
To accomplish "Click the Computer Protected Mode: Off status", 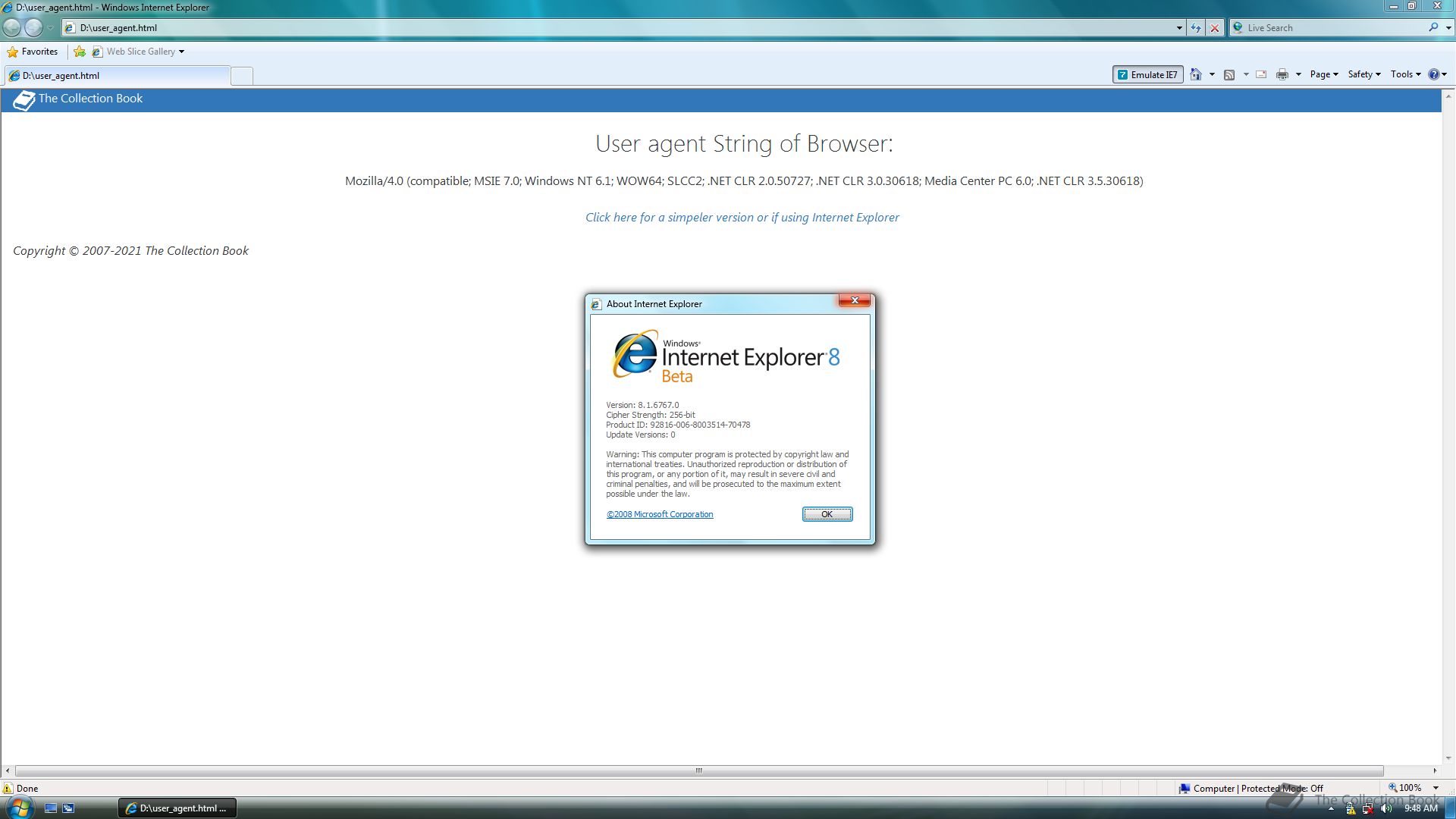I will click(x=1251, y=789).
